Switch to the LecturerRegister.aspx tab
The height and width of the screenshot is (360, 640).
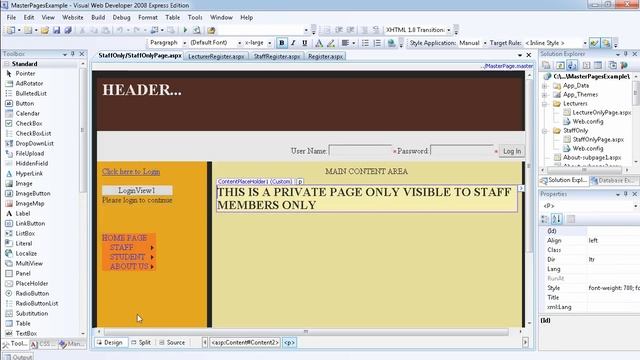[216, 56]
